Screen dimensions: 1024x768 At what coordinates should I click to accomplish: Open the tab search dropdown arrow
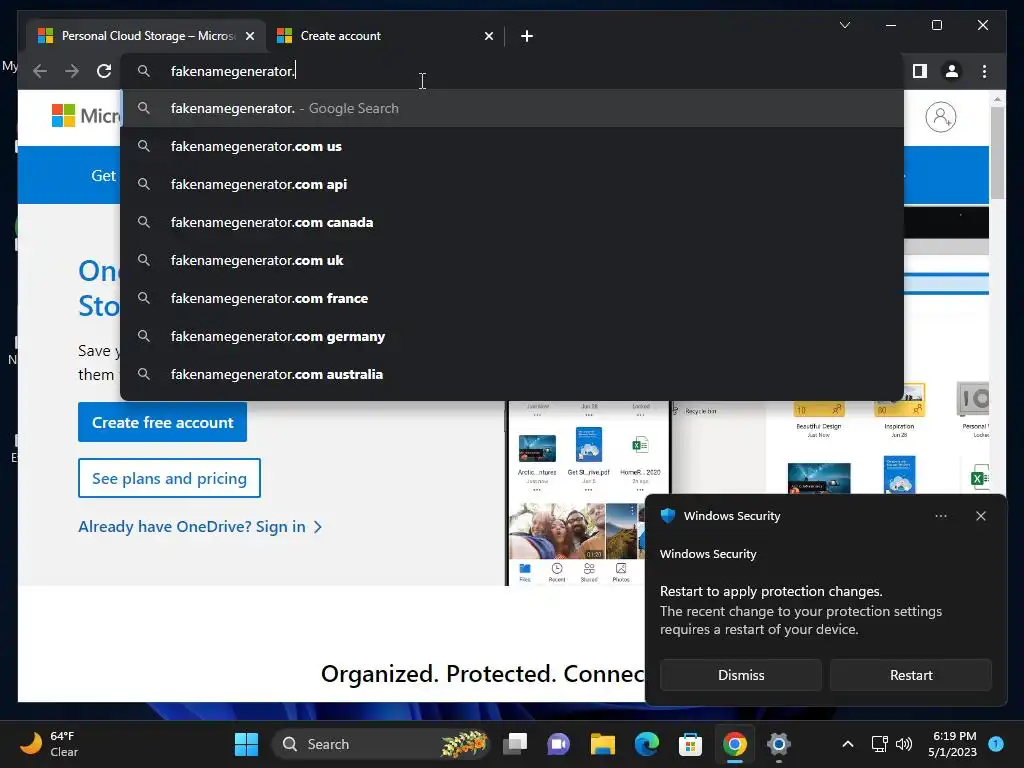(844, 25)
